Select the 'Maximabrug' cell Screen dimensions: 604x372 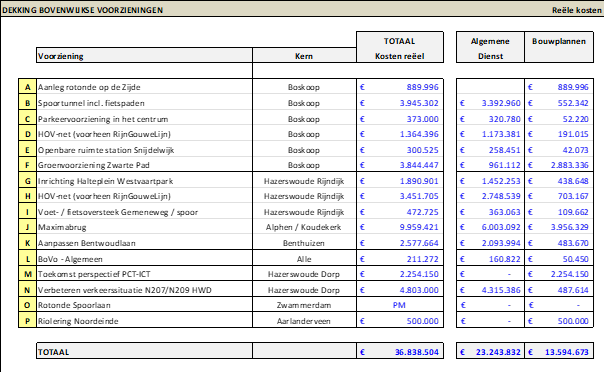144,227
